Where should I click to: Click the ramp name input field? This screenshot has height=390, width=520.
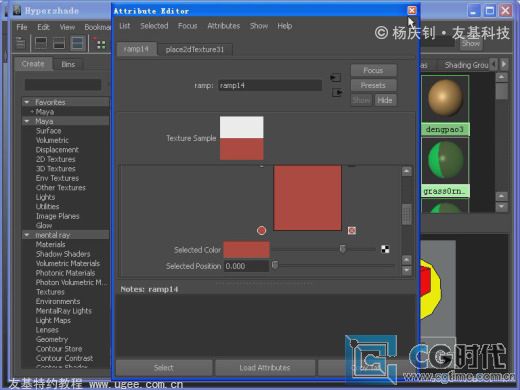pos(270,85)
